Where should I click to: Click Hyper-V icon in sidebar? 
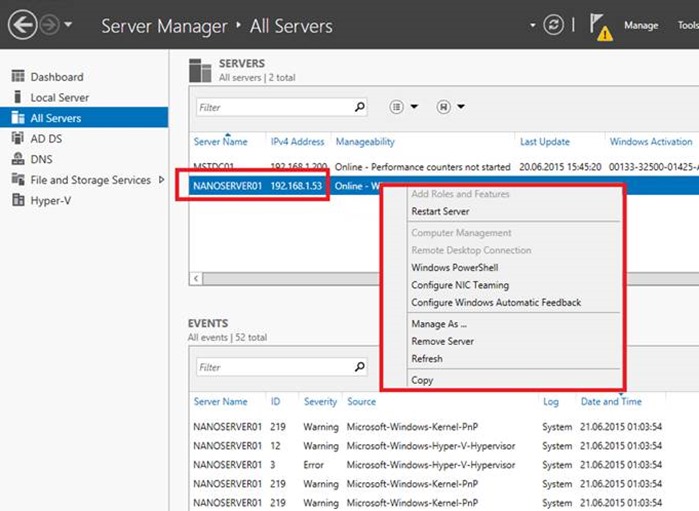pyautogui.click(x=18, y=200)
